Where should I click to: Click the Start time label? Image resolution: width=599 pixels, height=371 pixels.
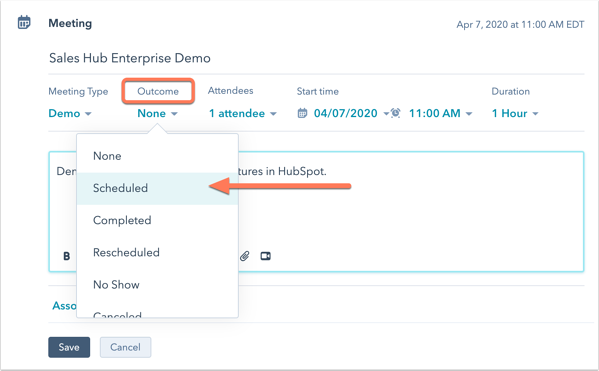click(x=317, y=91)
